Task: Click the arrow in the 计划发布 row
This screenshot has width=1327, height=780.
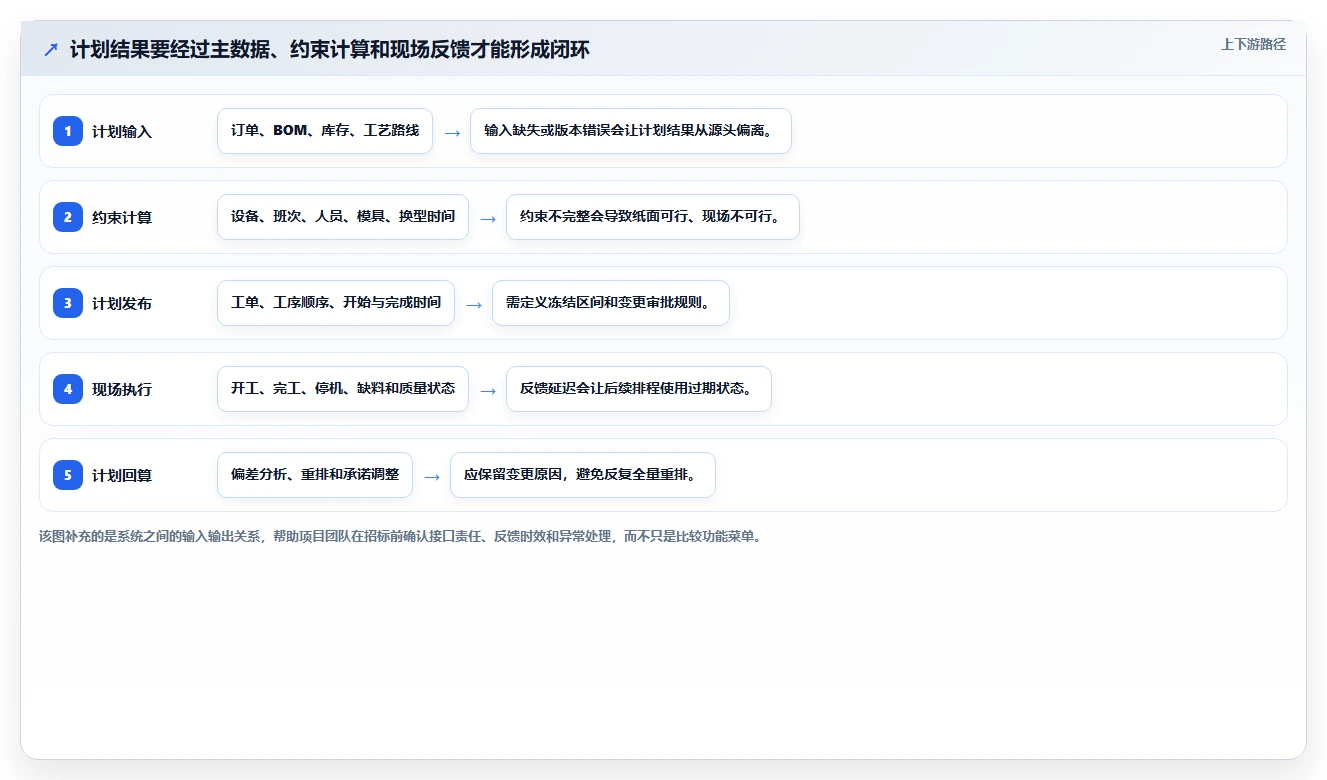Action: coord(474,304)
